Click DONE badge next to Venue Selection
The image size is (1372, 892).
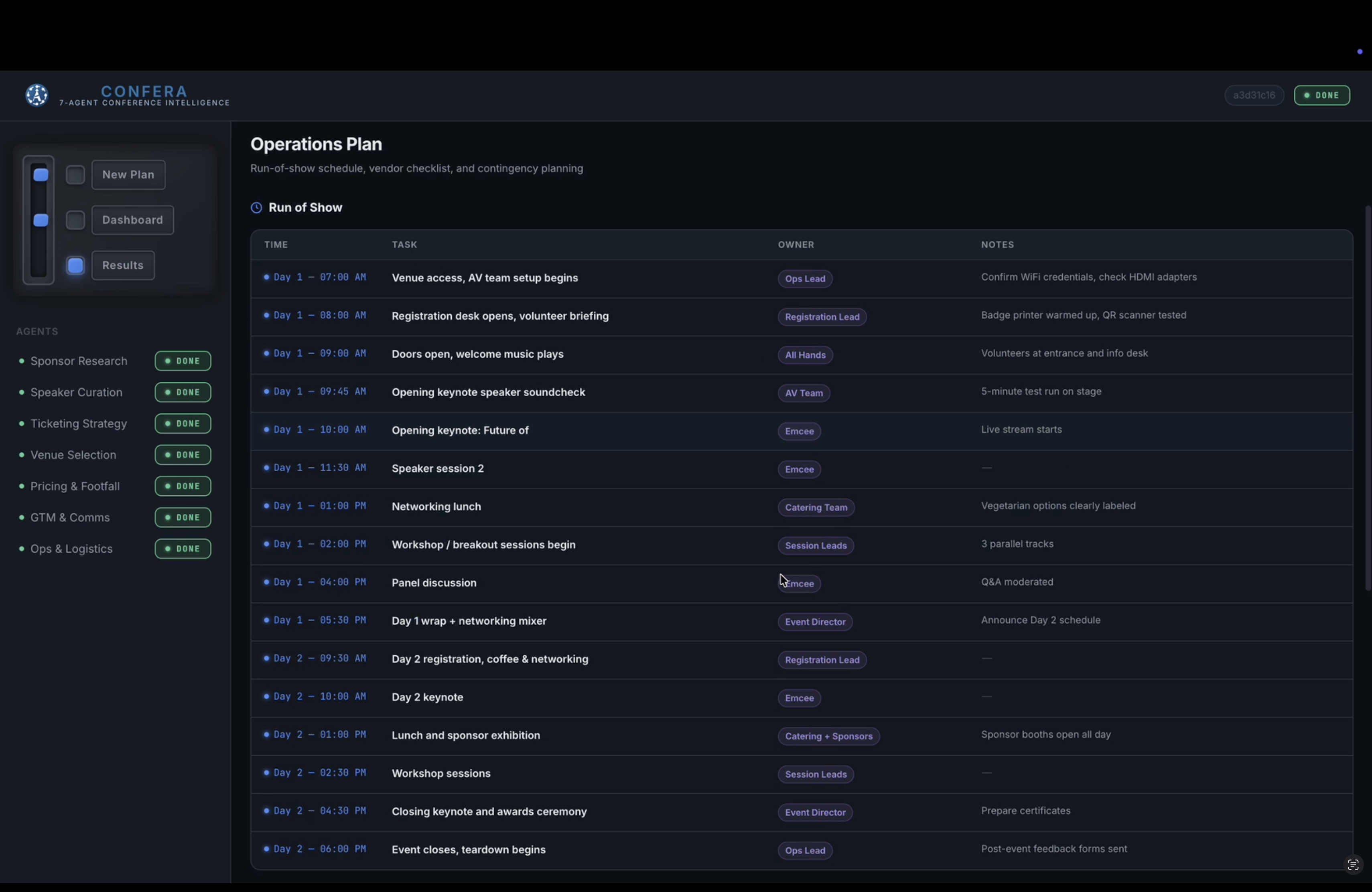coord(183,455)
